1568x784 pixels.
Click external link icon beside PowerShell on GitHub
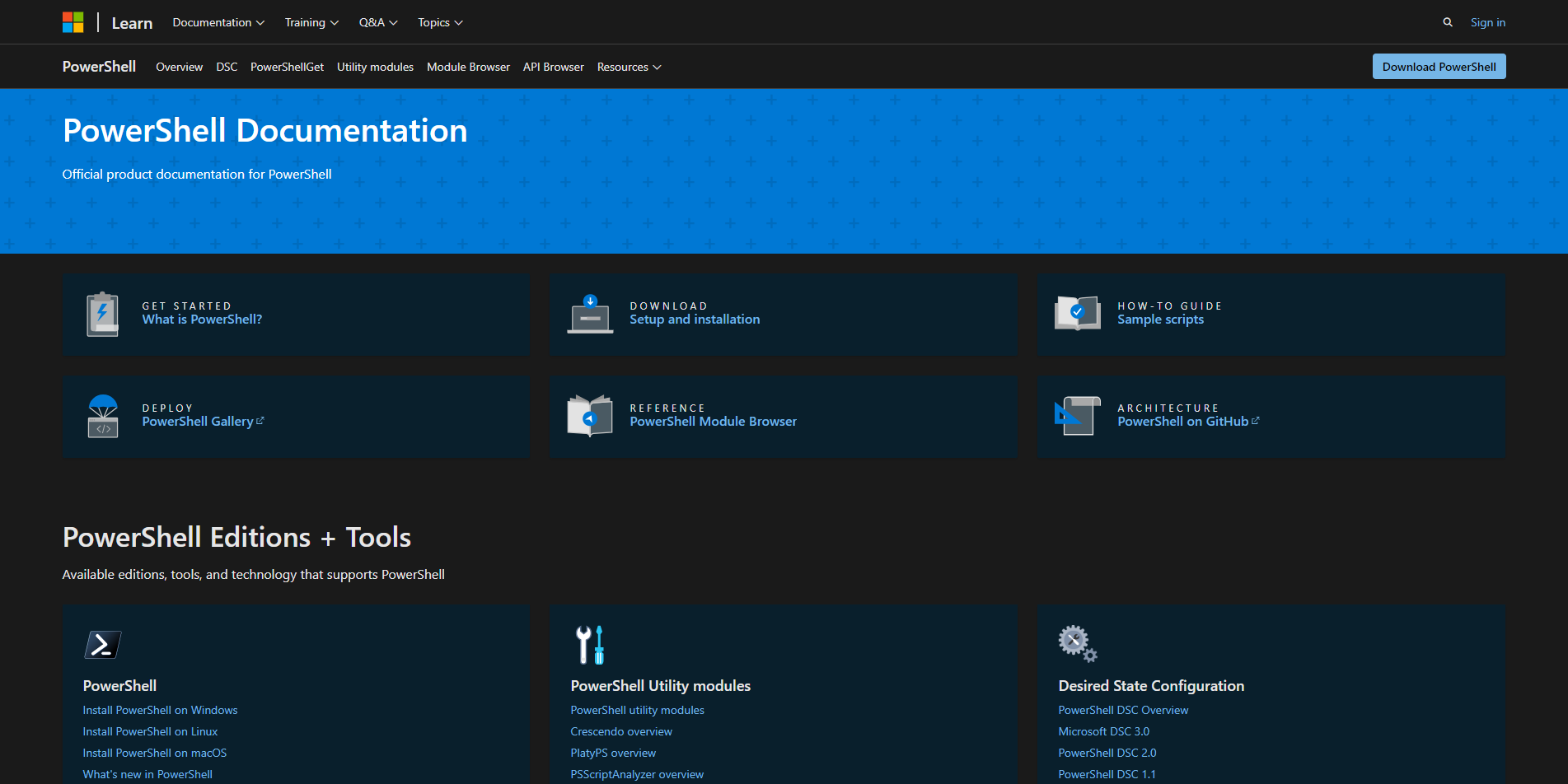tap(1256, 421)
